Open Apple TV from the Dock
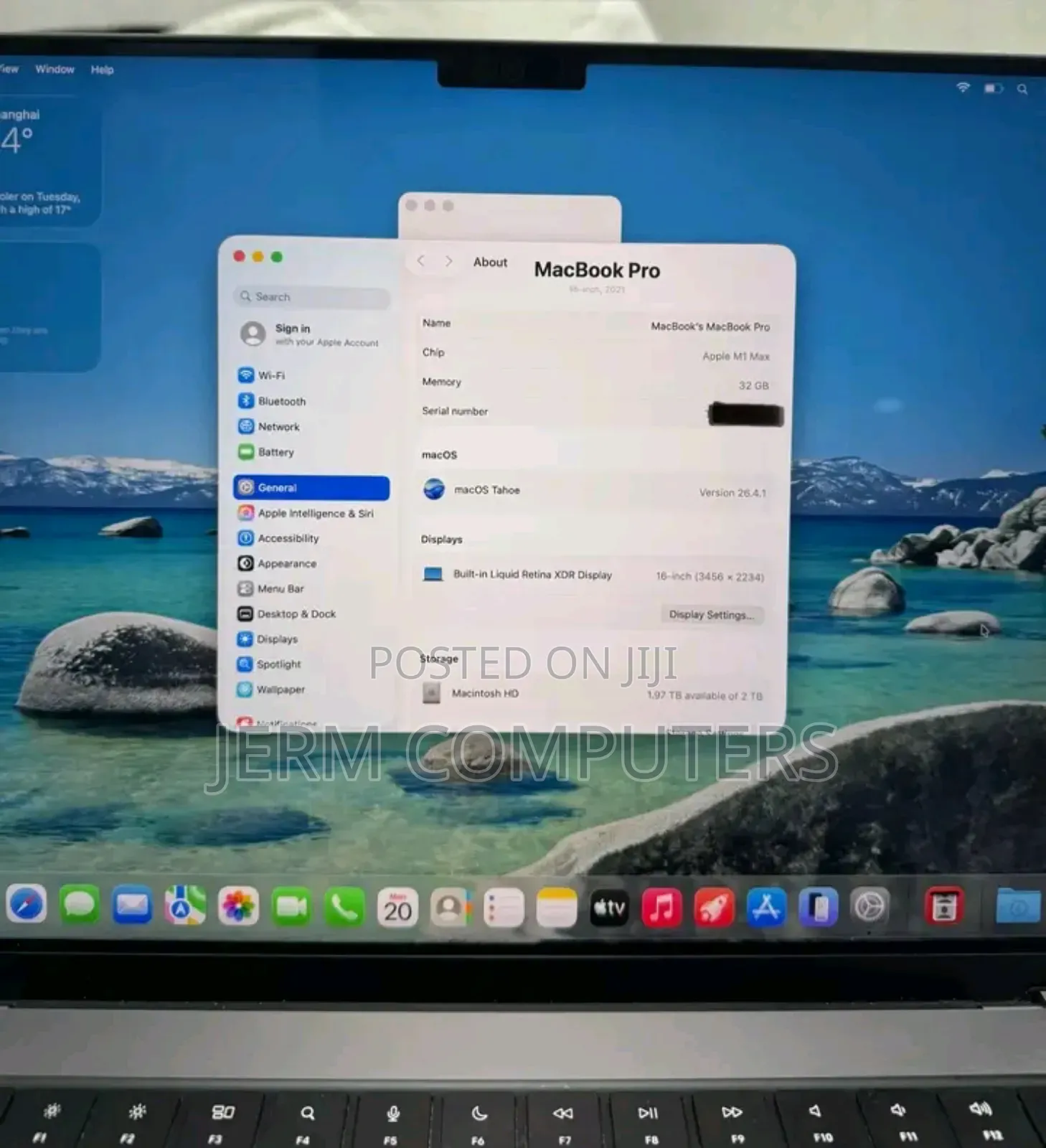Viewport: 1046px width, 1148px height. point(609,908)
